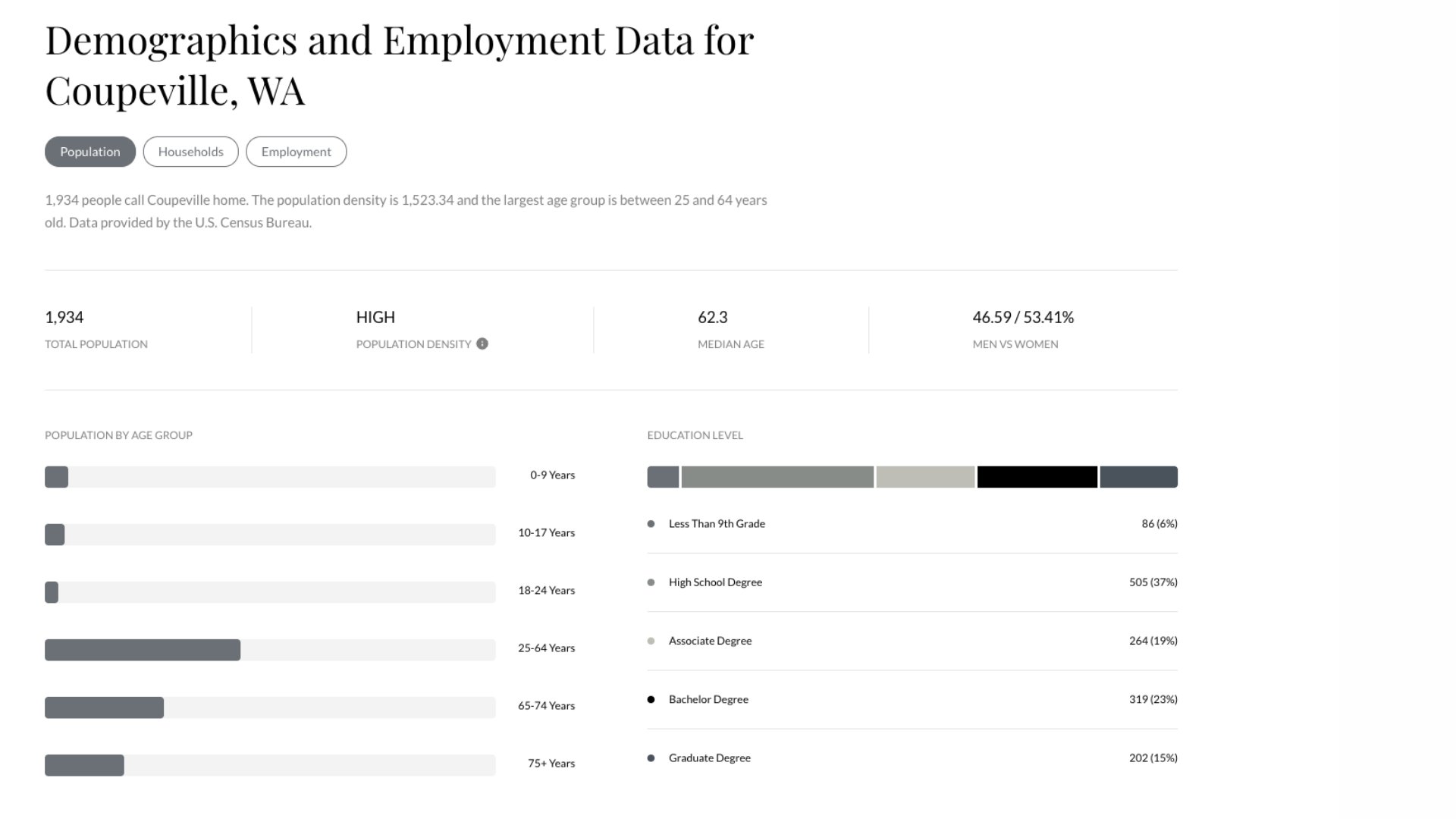
Task: Switch to the Households tab
Action: tap(190, 152)
